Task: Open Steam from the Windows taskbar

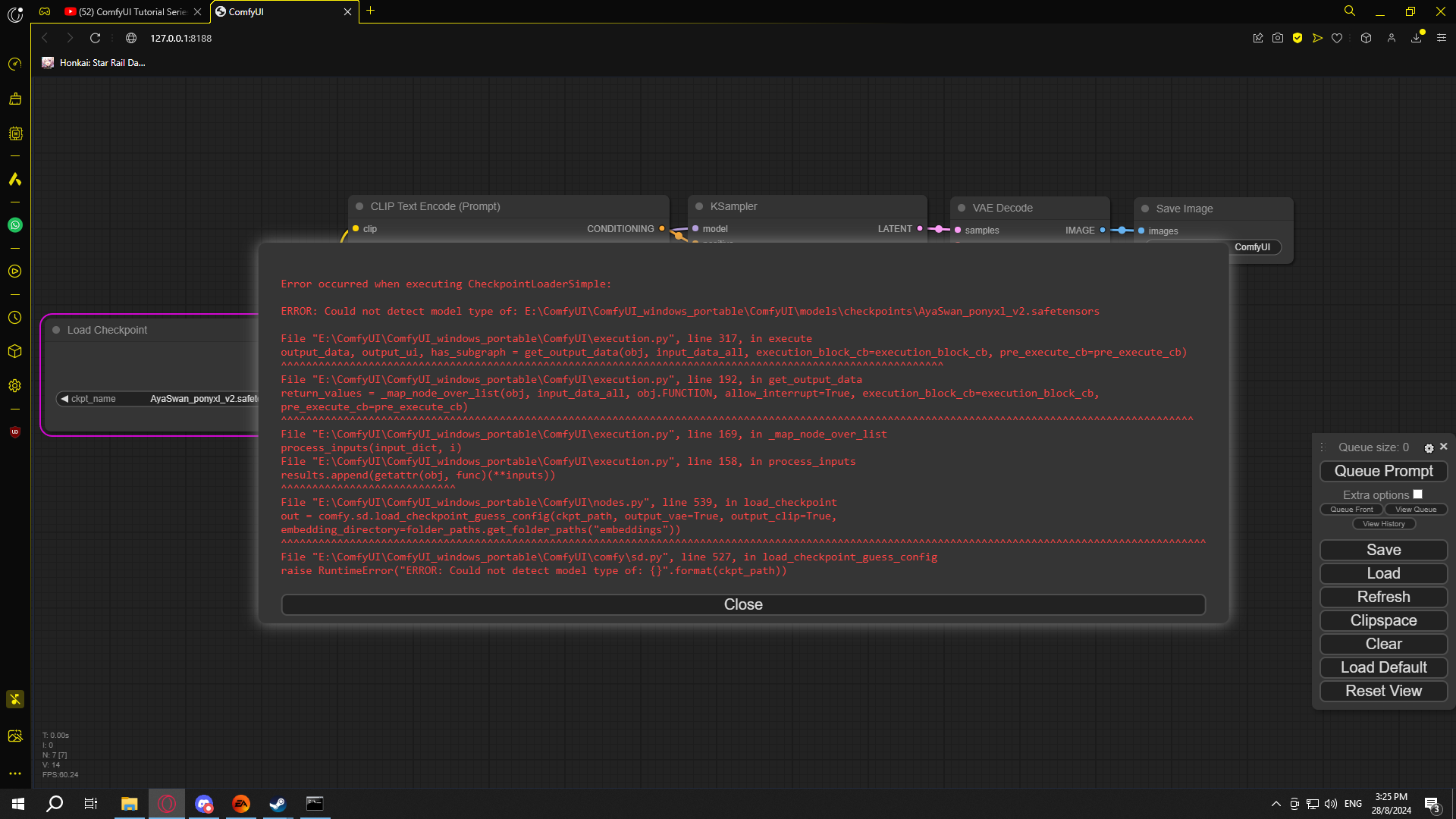Action: click(278, 804)
